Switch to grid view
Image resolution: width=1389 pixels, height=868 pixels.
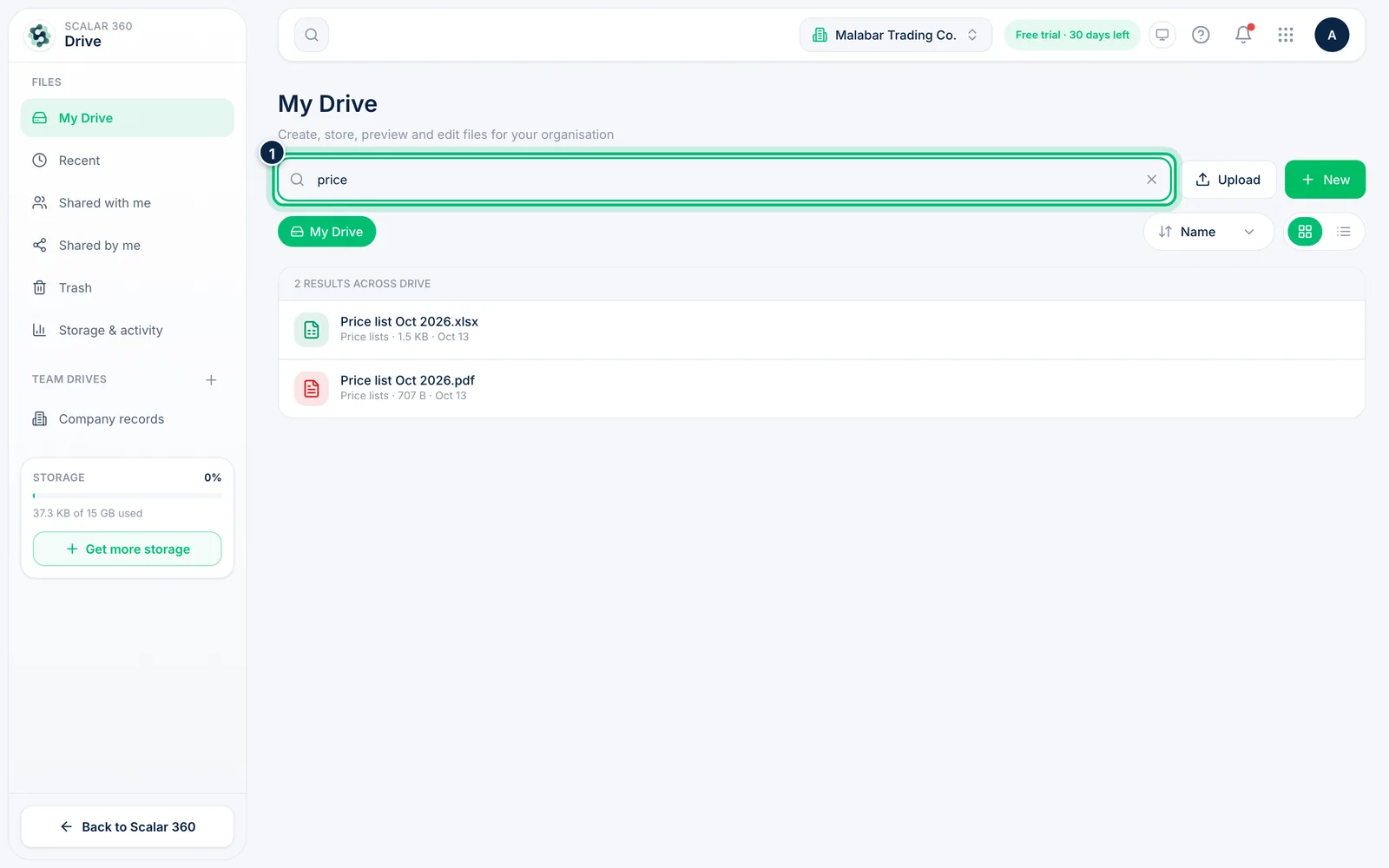pos(1305,232)
